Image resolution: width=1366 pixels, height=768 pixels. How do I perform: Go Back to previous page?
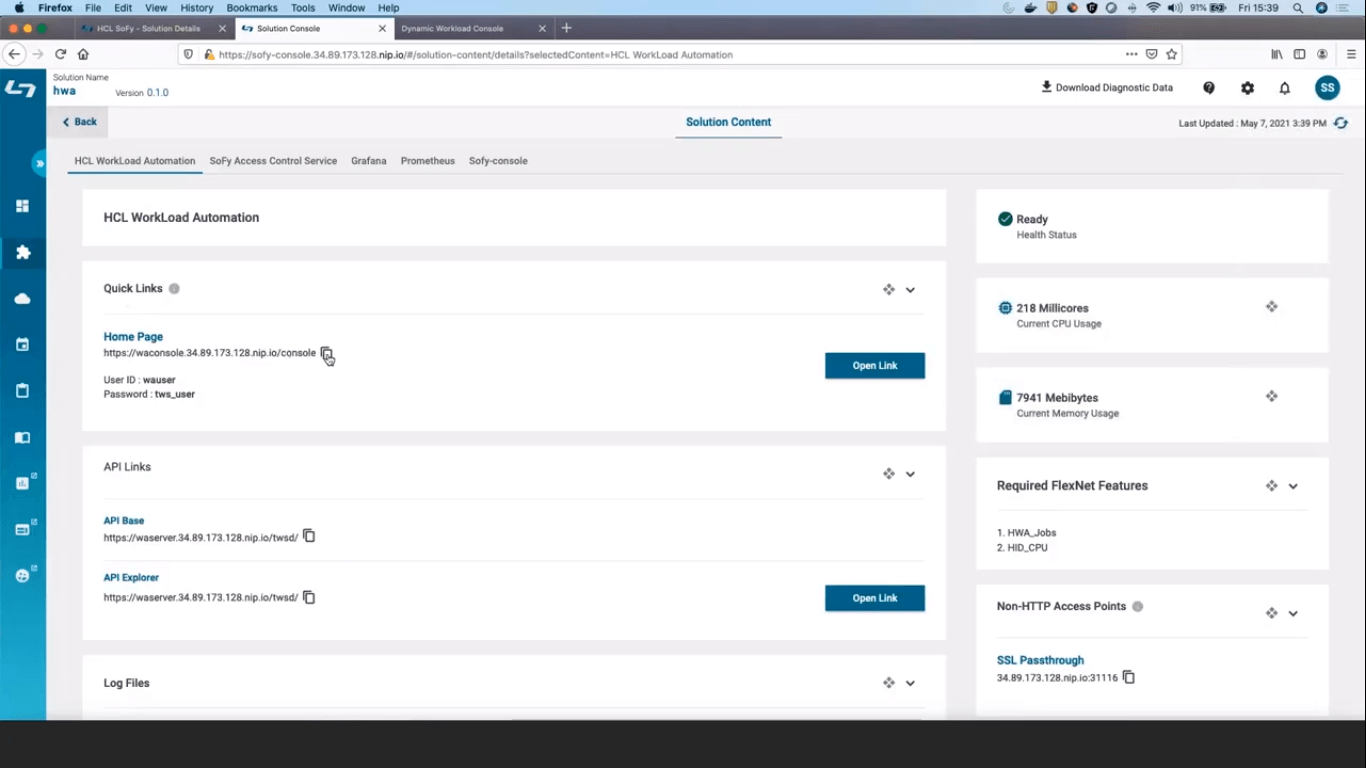tap(80, 122)
